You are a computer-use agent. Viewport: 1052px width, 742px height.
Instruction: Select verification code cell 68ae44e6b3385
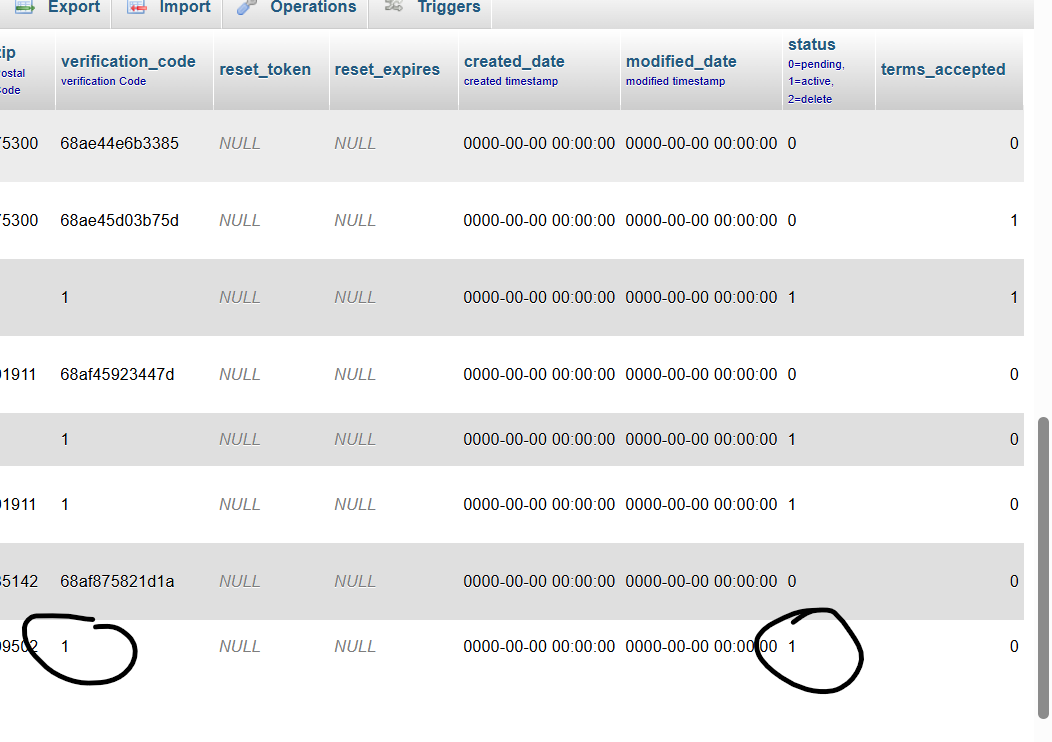coord(119,144)
